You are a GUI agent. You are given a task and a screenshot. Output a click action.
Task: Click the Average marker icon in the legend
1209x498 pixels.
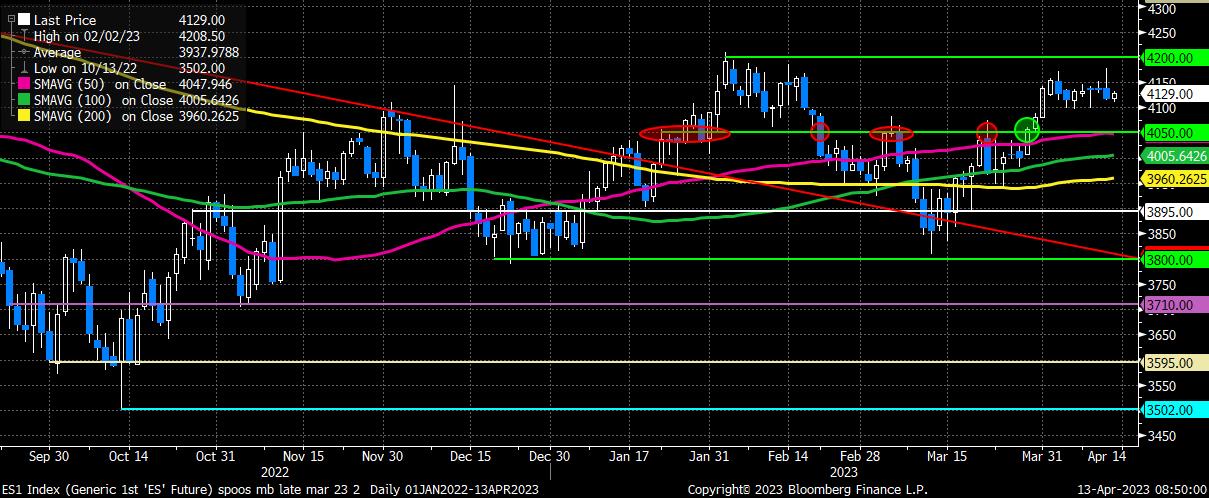pyautogui.click(x=24, y=52)
